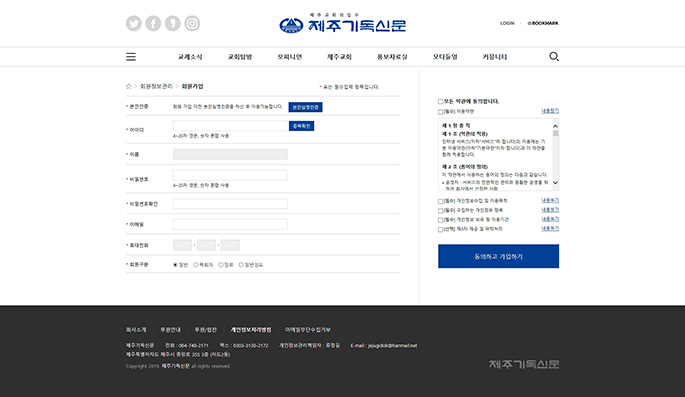Open 후원안내 footer link

point(170,330)
